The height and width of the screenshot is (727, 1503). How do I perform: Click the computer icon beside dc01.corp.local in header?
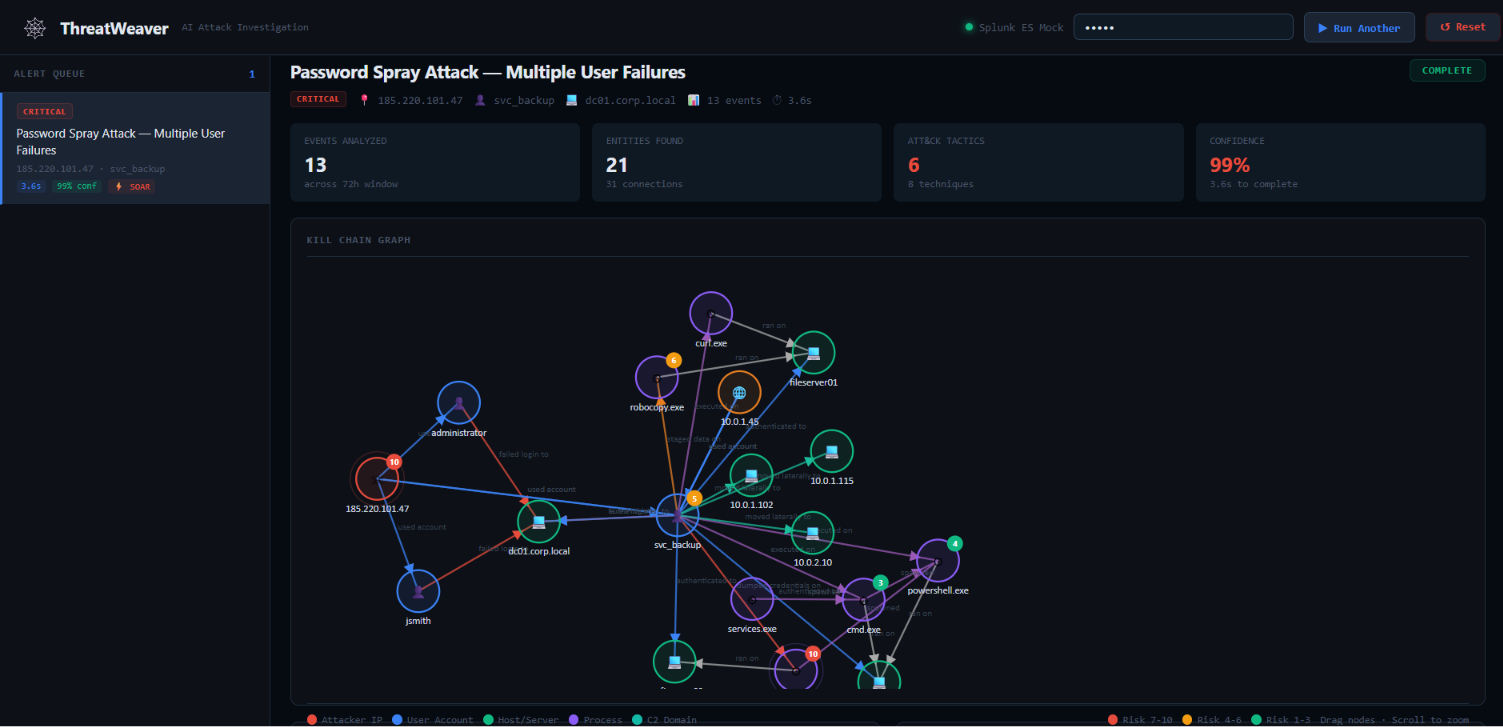572,100
